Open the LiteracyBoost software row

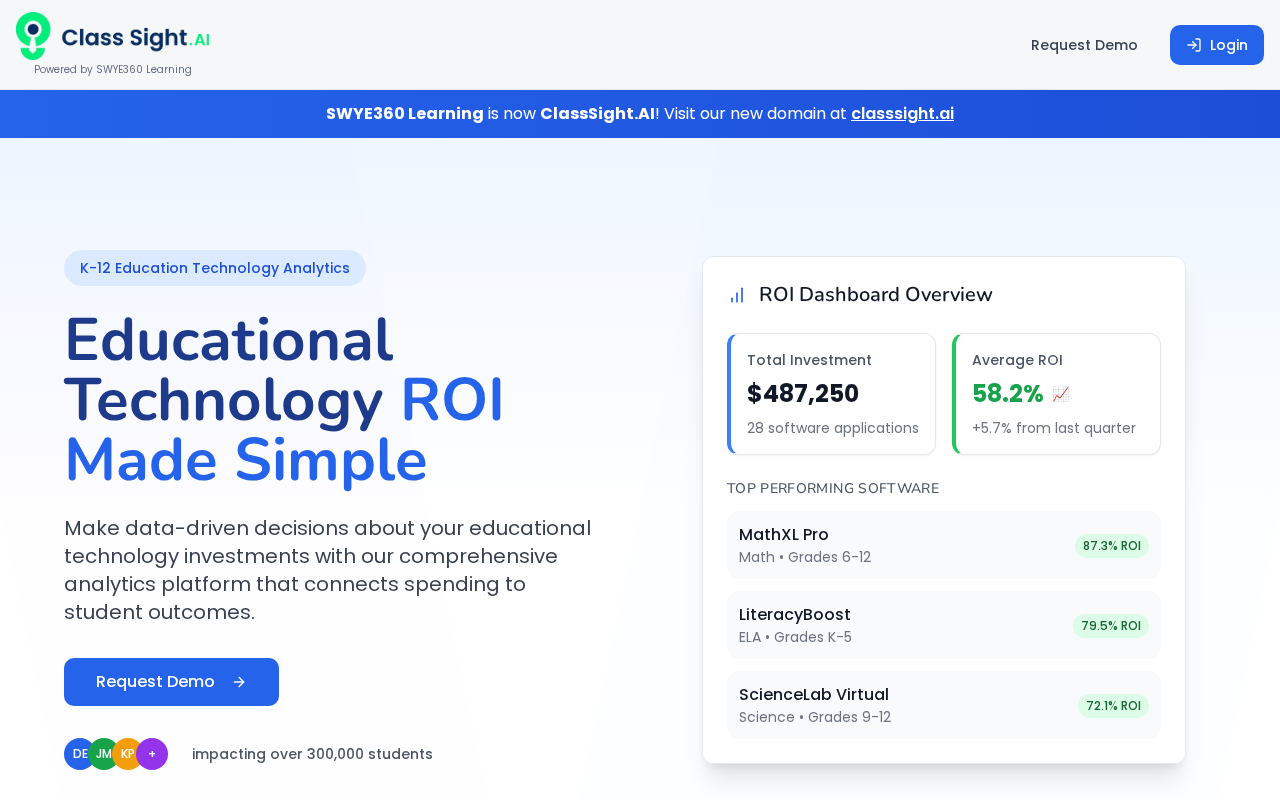pos(944,625)
